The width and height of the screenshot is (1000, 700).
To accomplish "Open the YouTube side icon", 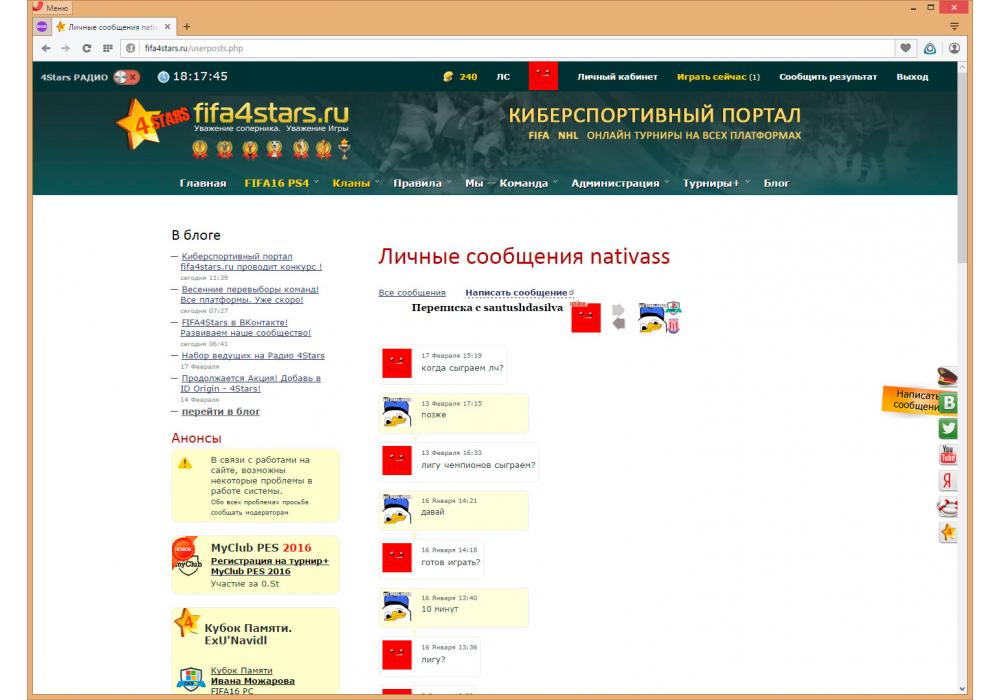I will click(948, 455).
